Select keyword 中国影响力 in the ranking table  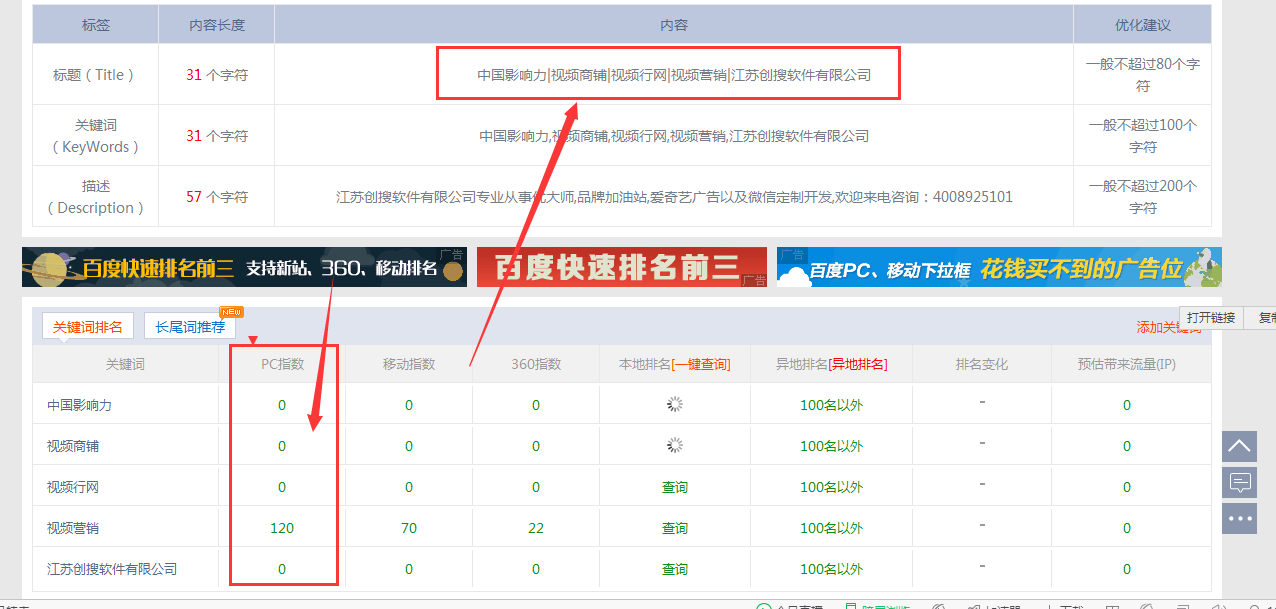pyautogui.click(x=80, y=405)
